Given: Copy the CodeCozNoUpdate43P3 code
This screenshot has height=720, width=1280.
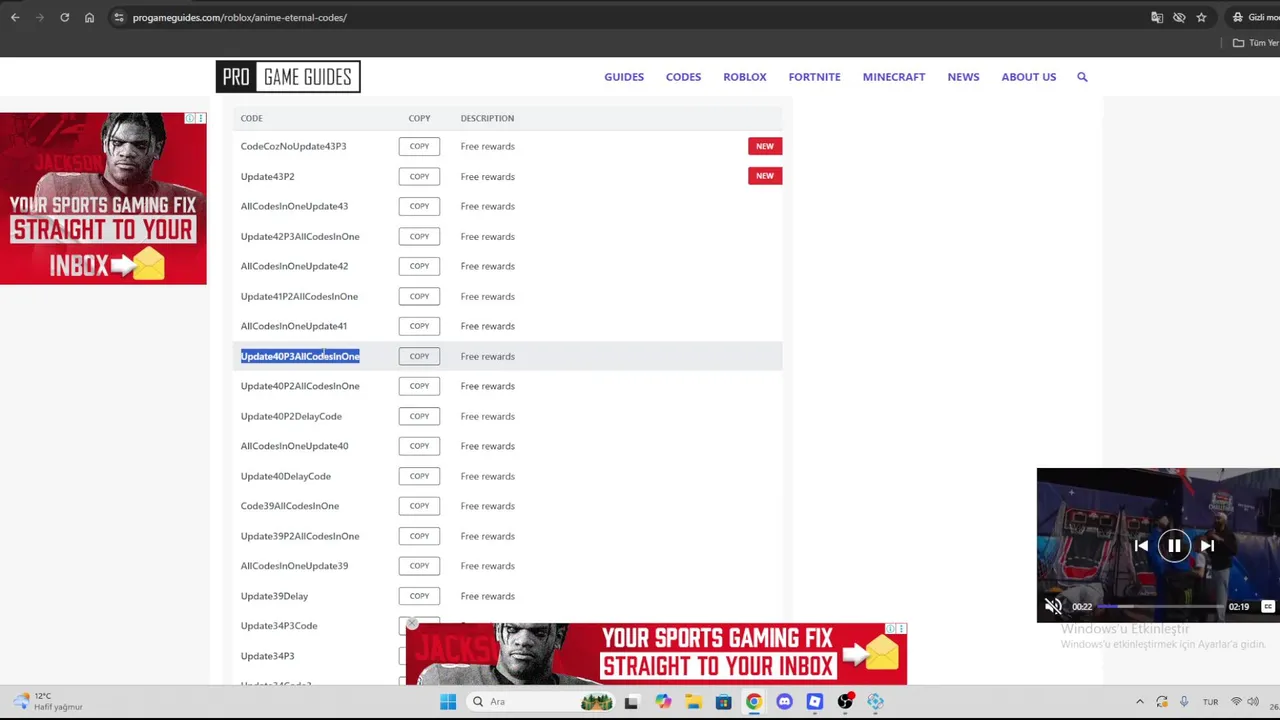Looking at the screenshot, I should pos(419,146).
